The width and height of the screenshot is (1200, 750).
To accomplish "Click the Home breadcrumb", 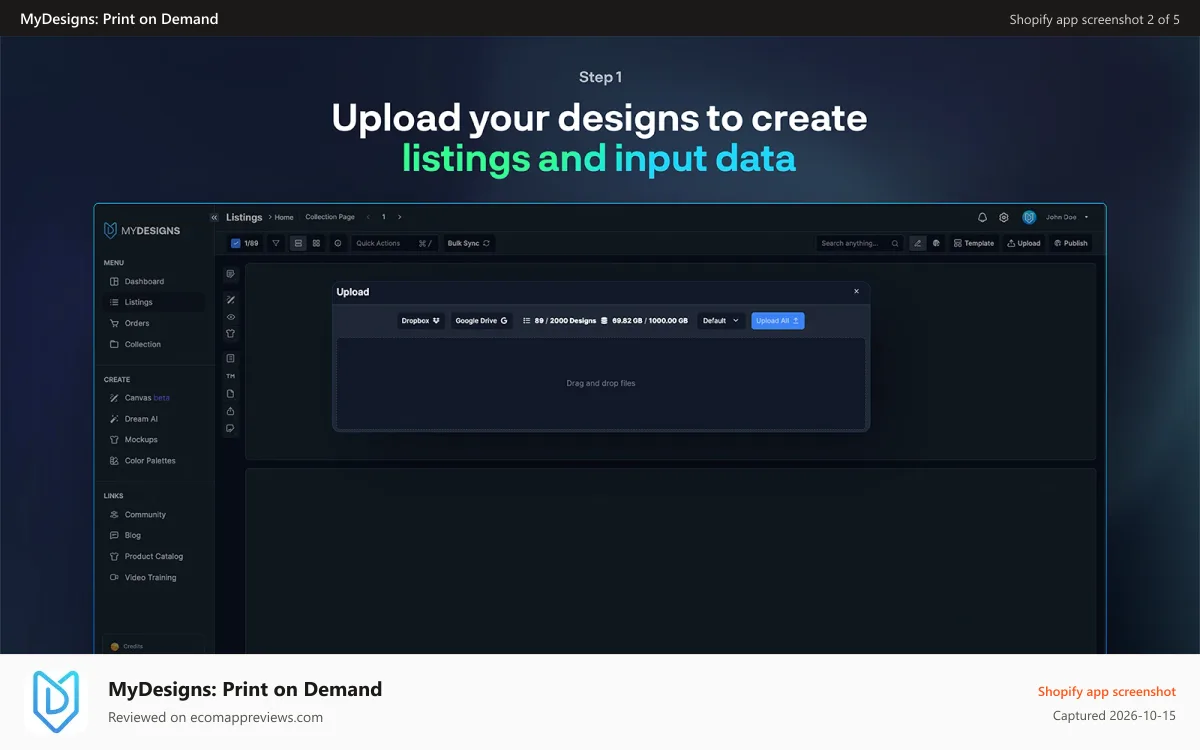I will pos(284,217).
